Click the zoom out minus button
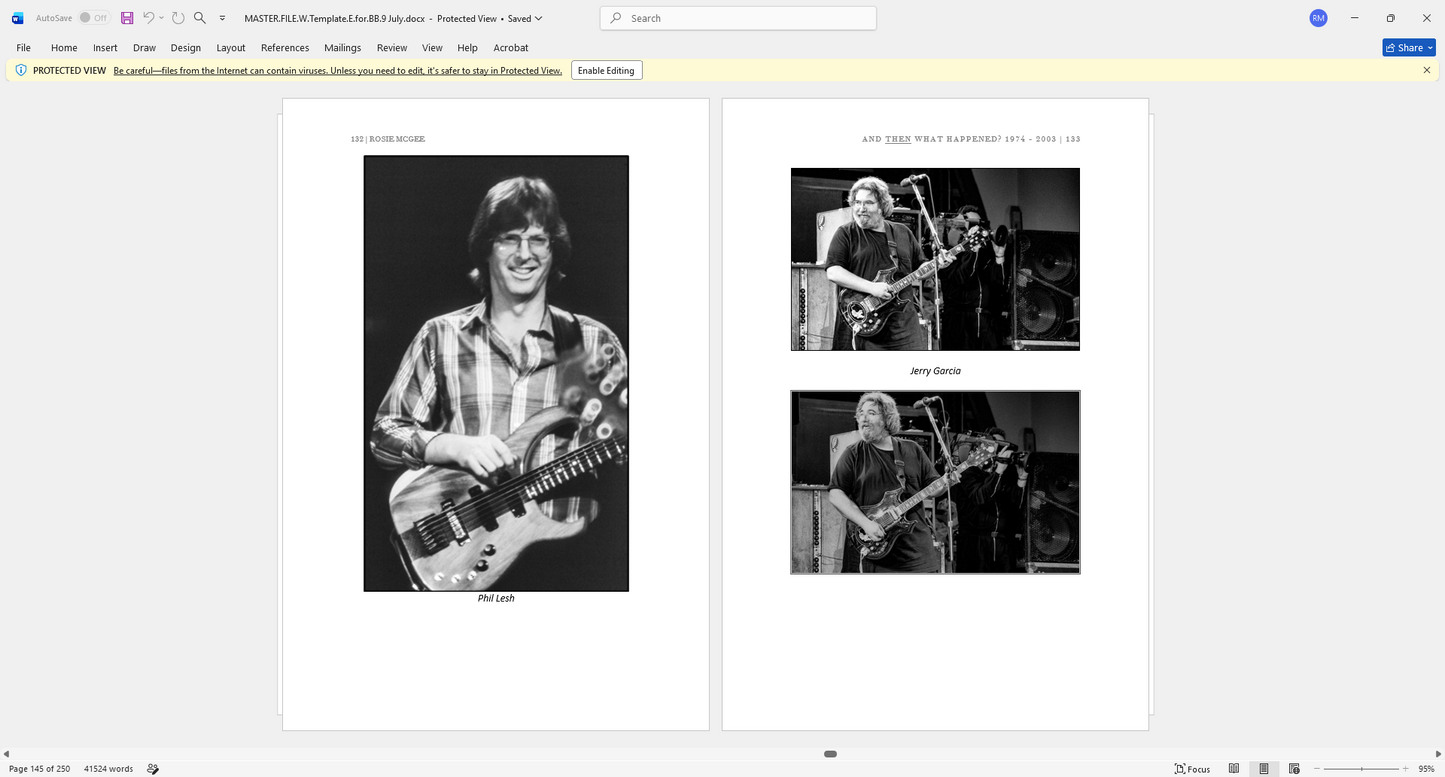Image resolution: width=1445 pixels, height=777 pixels. point(1317,768)
